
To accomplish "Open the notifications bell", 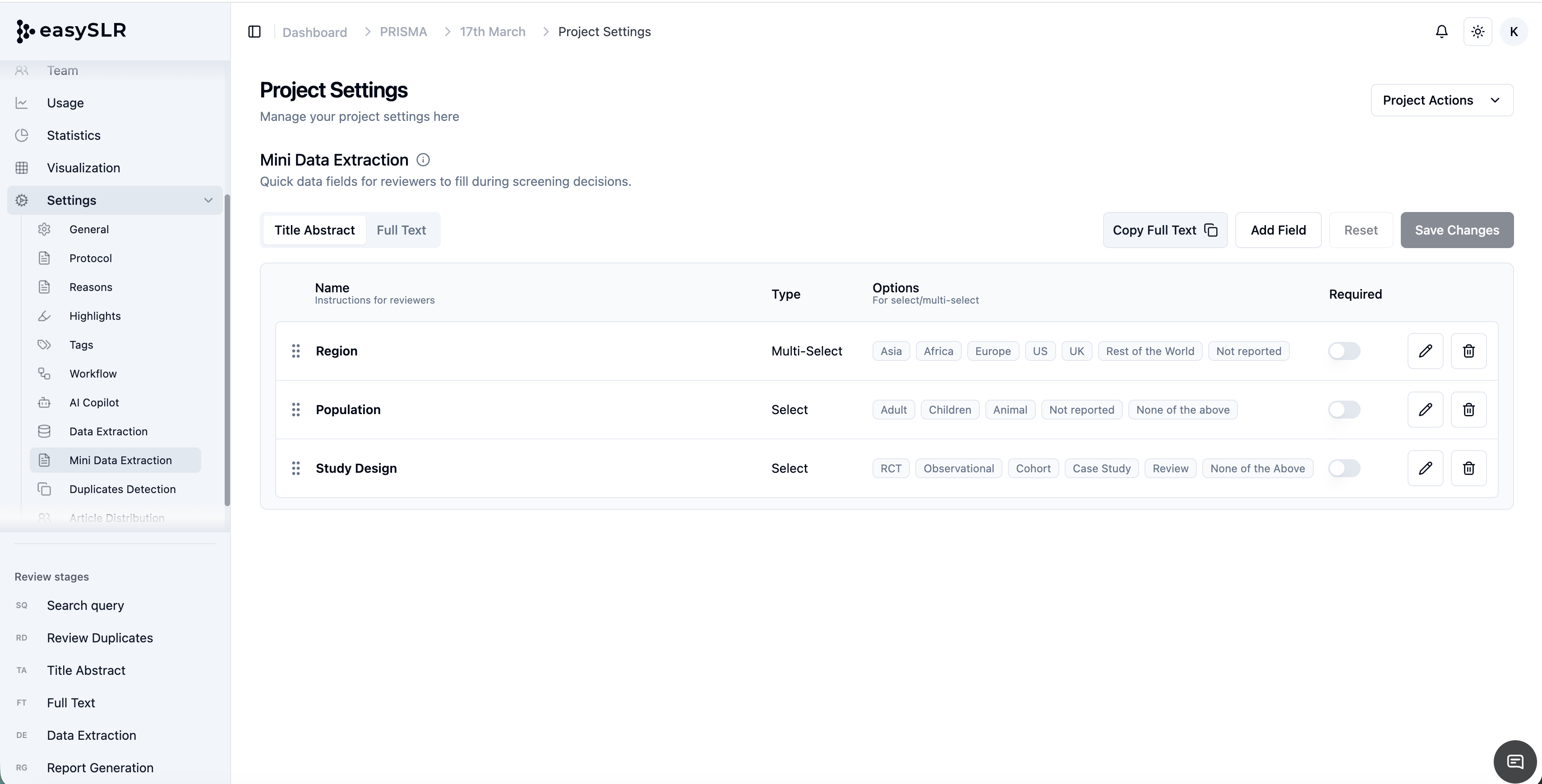I will [1441, 32].
